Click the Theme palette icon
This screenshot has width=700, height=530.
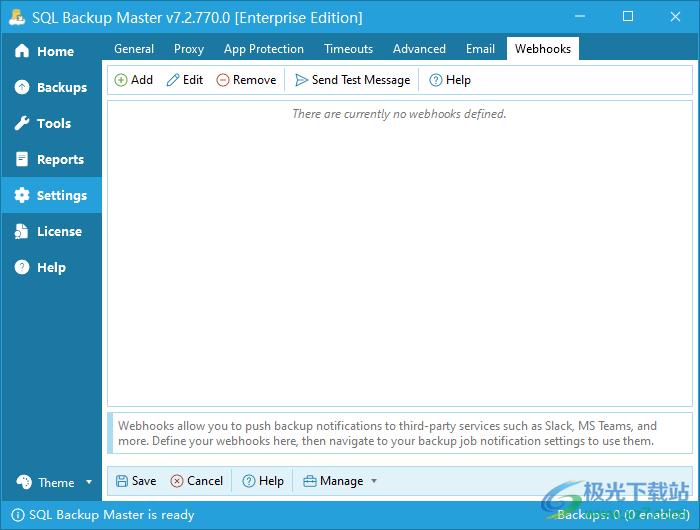(x=24, y=482)
